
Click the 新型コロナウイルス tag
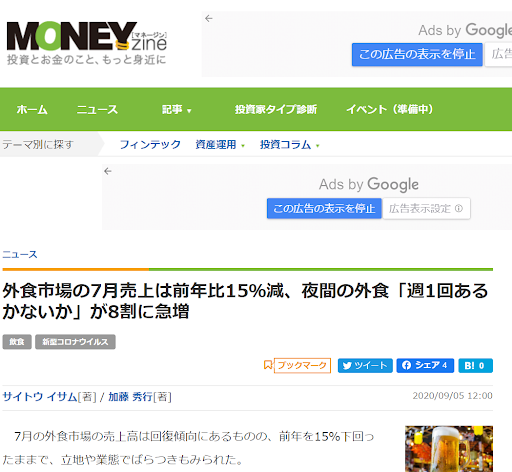(75, 342)
